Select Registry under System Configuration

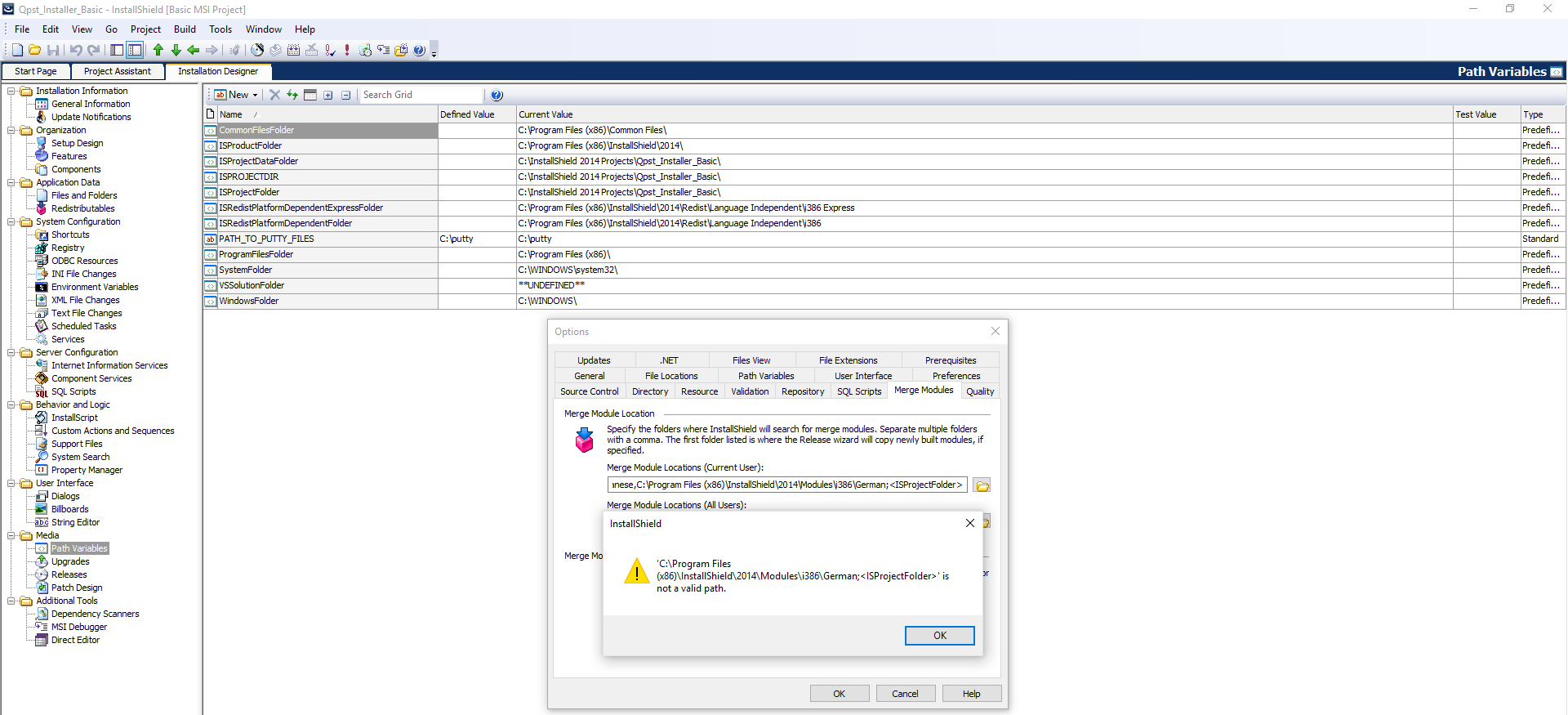click(68, 248)
